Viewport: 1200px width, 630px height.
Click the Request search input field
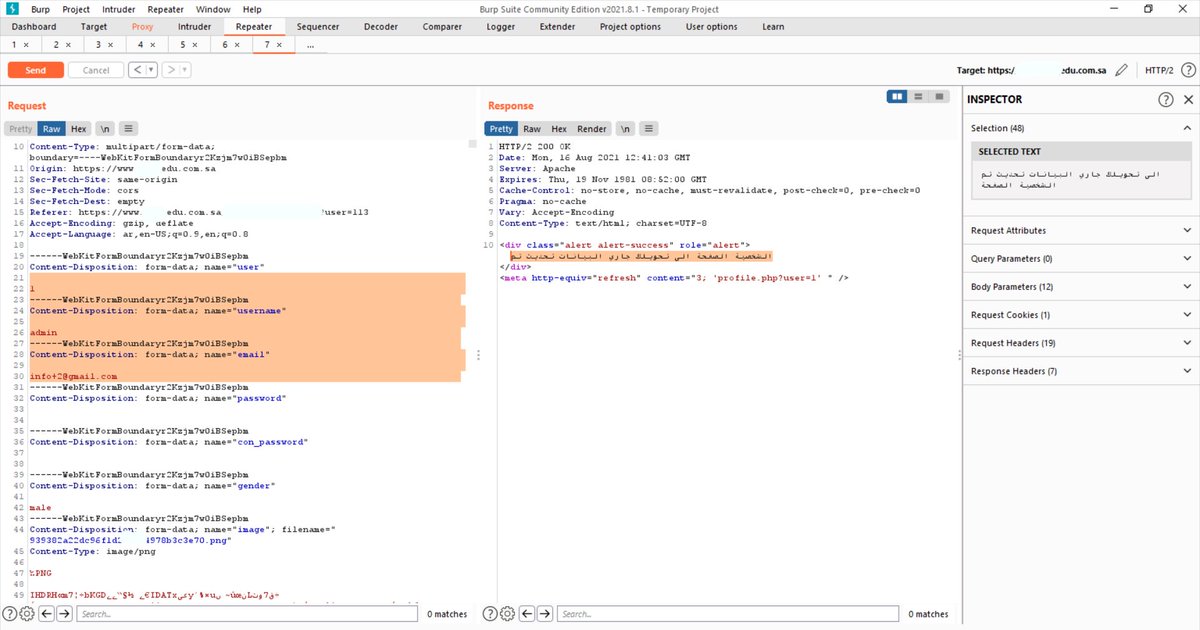pos(248,614)
